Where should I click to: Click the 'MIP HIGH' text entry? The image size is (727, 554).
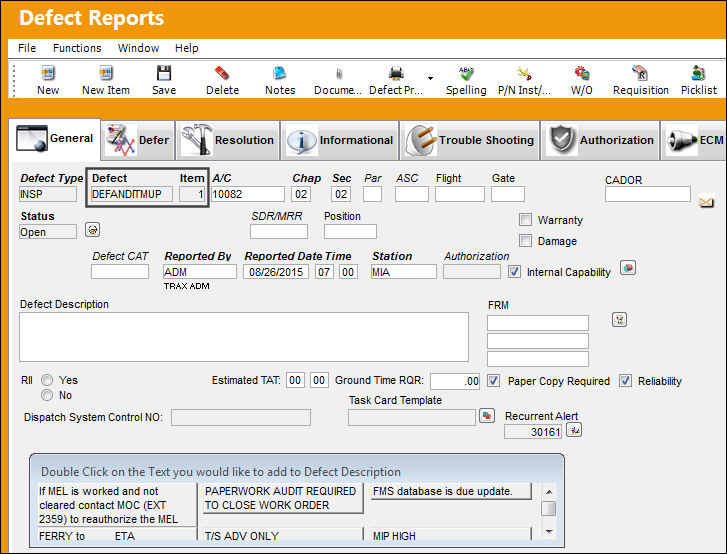pos(451,535)
